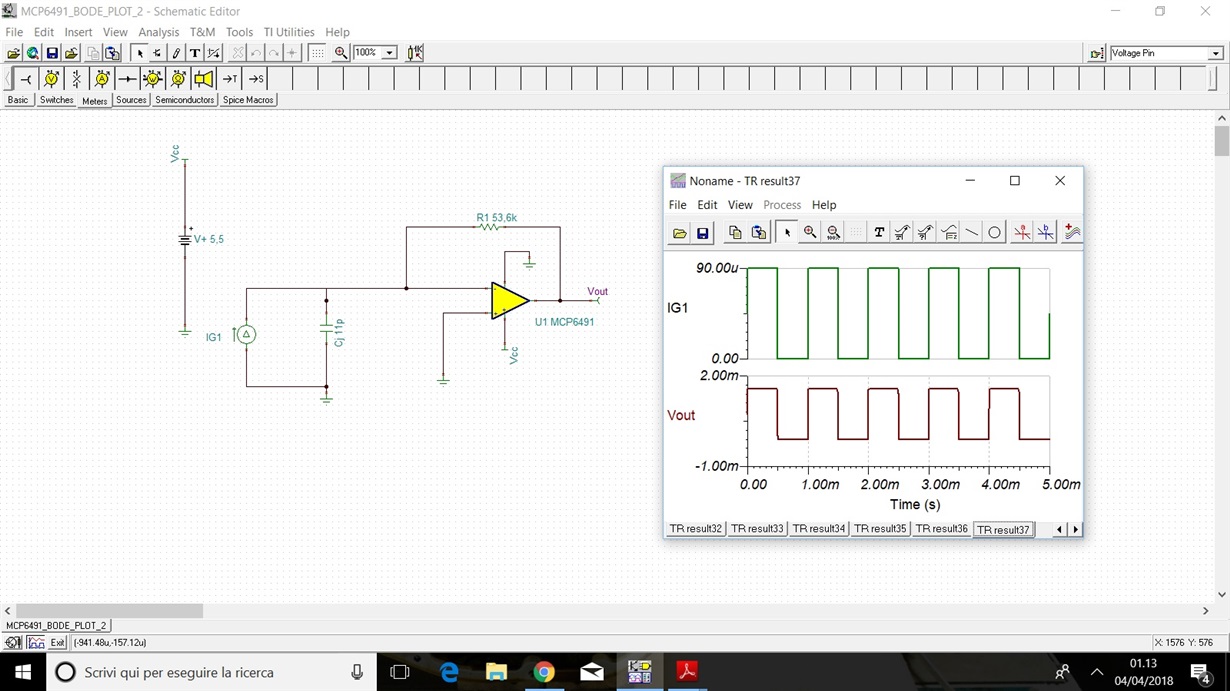Click the Cortana search box in taskbar

tap(212, 672)
